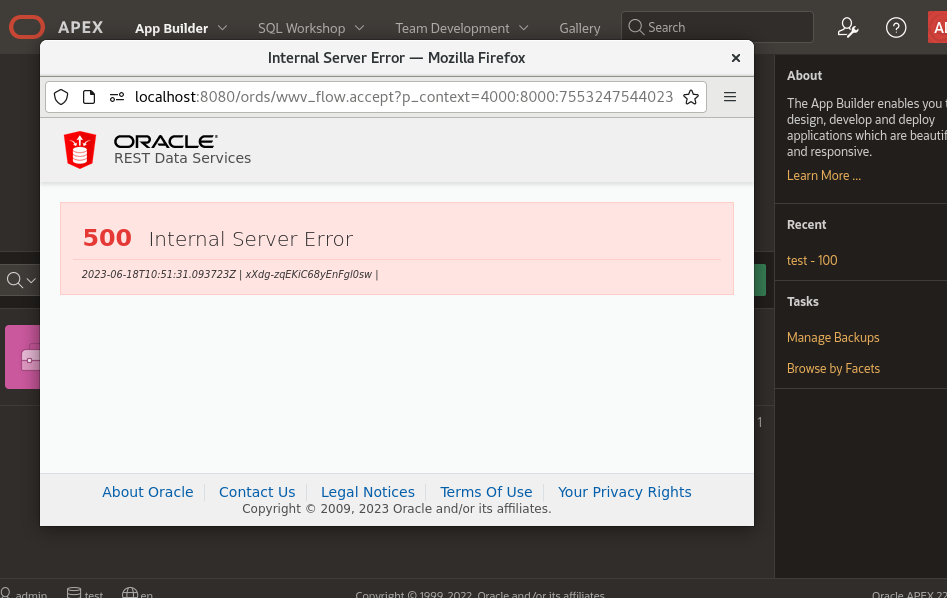Open the help question mark icon
947x598 pixels.
pos(896,28)
